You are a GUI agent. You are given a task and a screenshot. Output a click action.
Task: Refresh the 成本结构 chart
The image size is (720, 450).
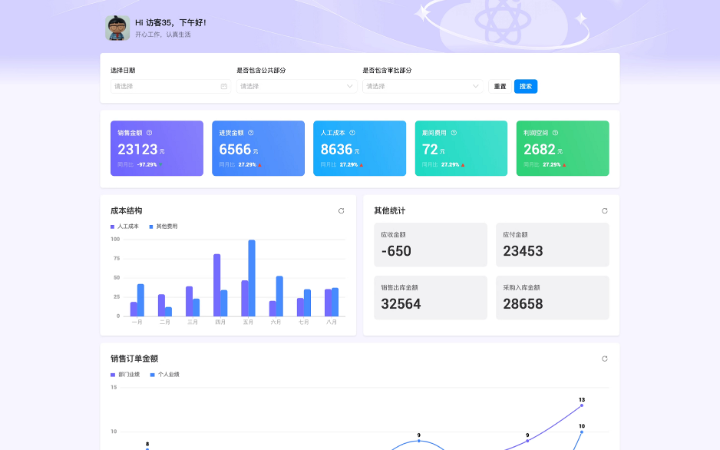tap(341, 211)
